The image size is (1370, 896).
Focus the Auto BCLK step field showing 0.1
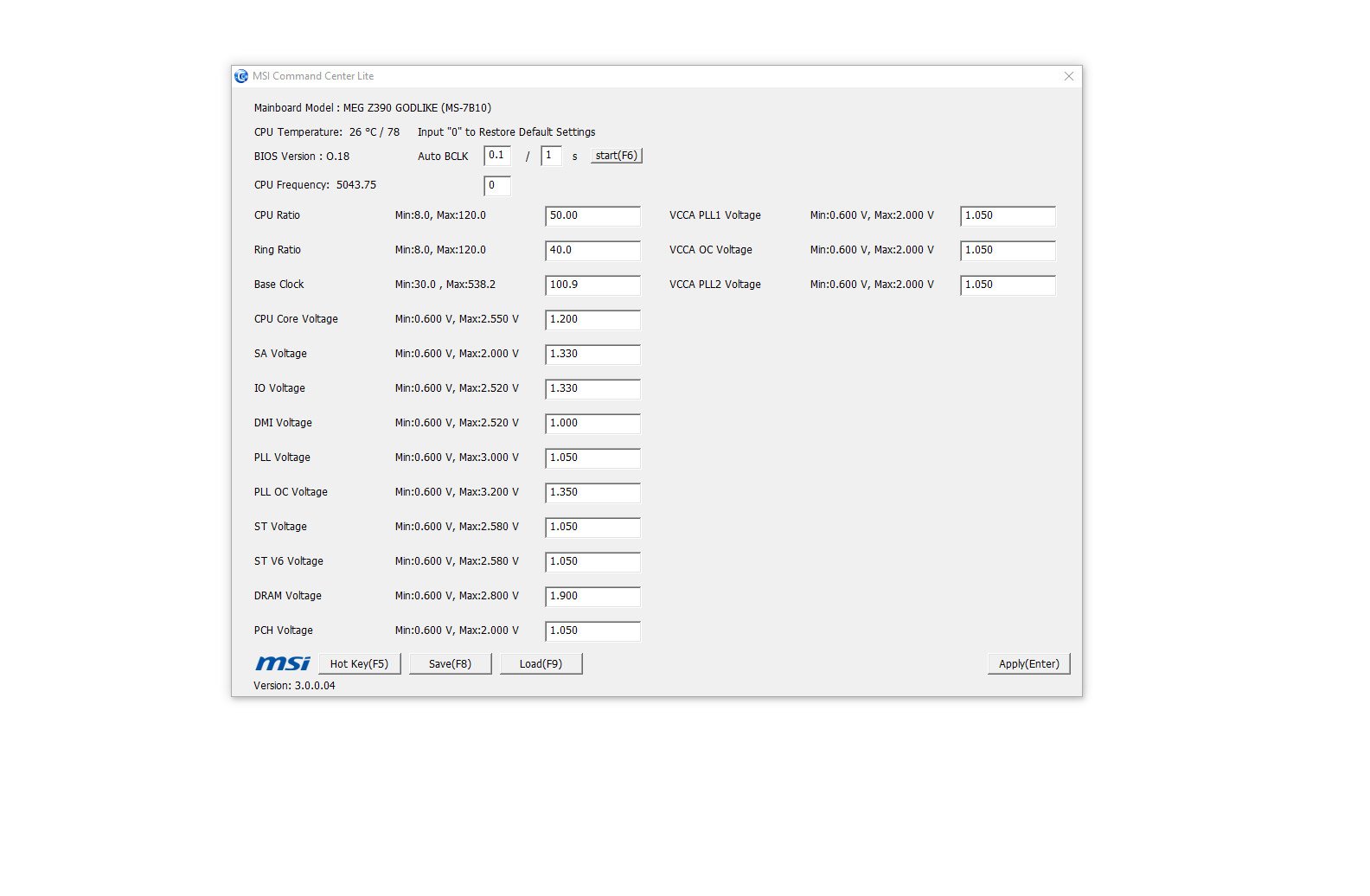coord(497,156)
